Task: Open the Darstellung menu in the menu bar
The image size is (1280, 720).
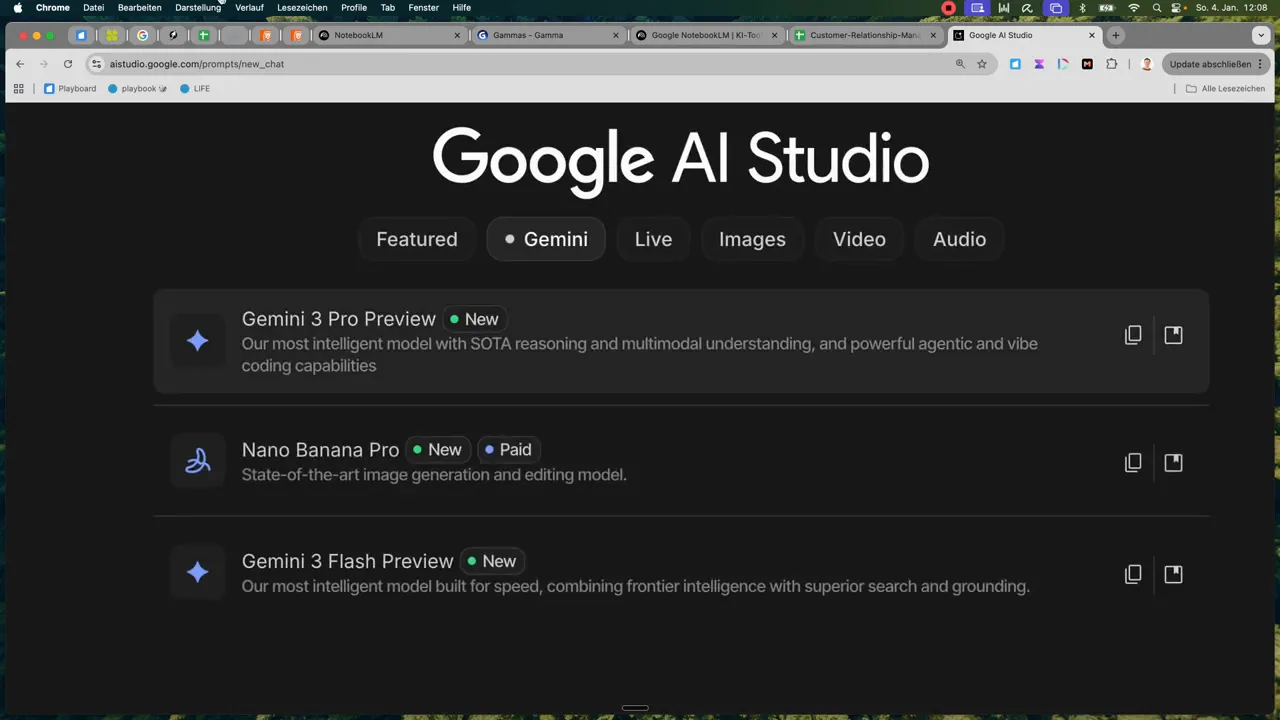Action: click(x=198, y=8)
